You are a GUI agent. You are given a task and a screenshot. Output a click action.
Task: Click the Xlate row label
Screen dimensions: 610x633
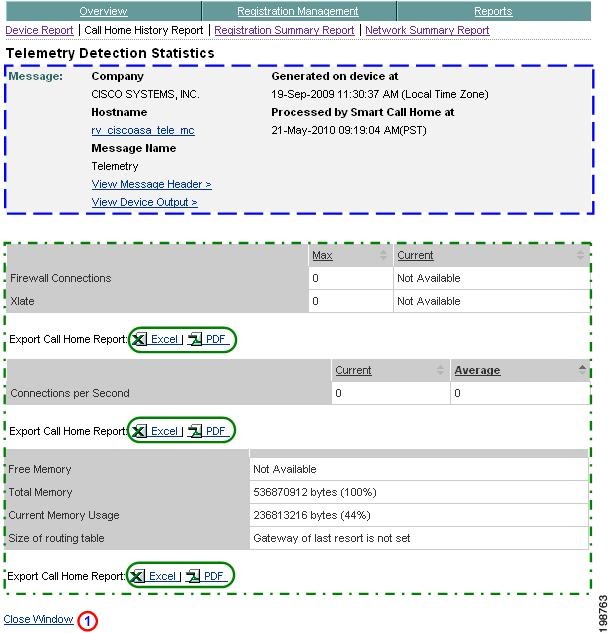[22, 301]
